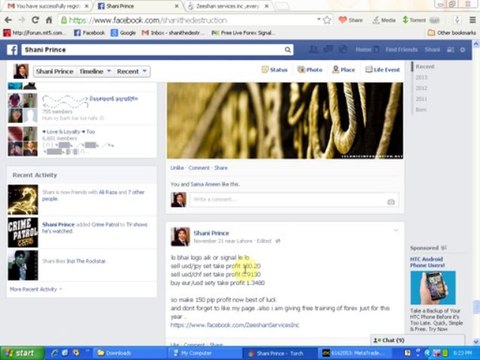Close the Shani Prince browser tab
Viewport: 480px width, 360px height.
click(x=177, y=6)
